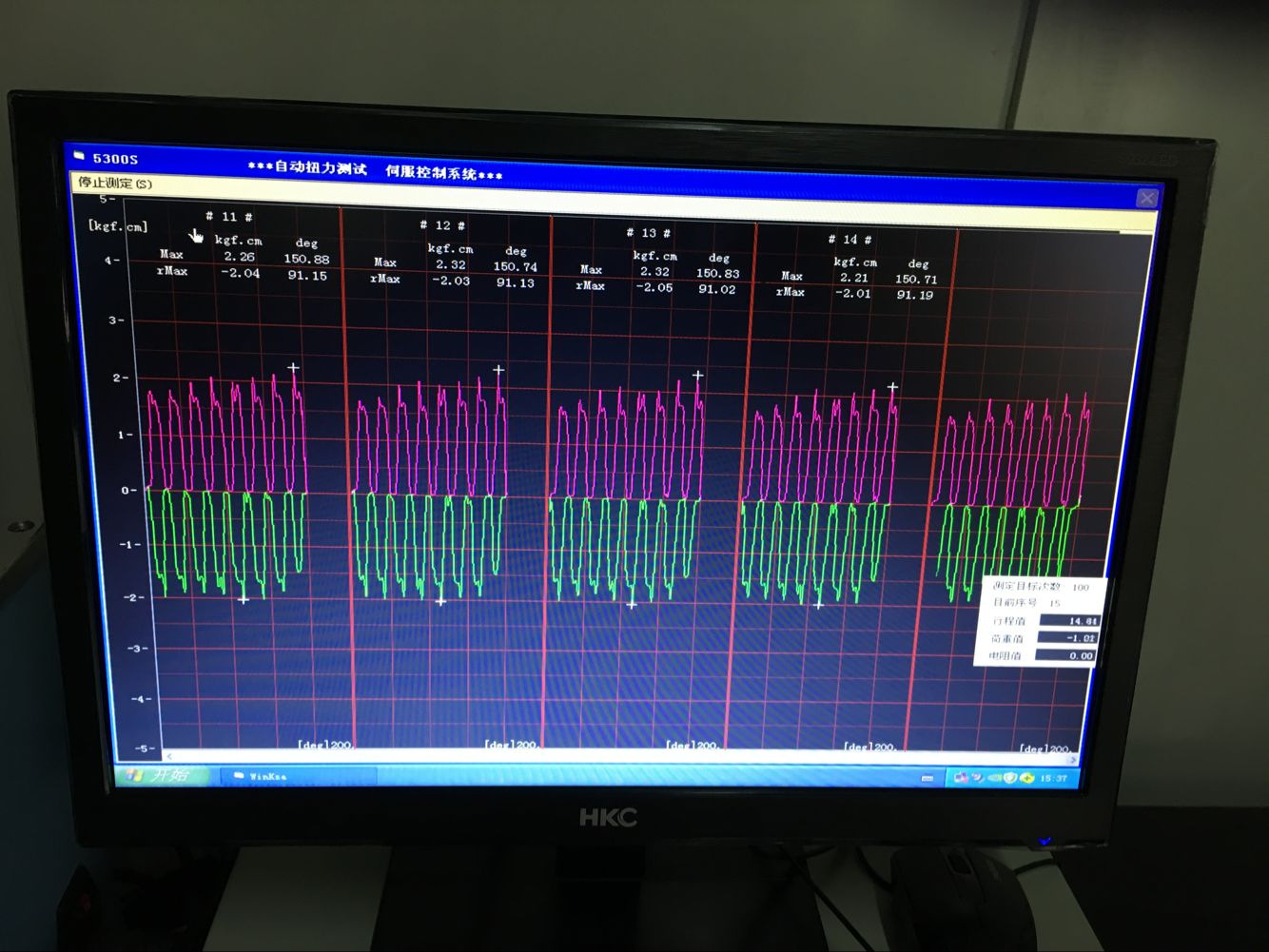Image resolution: width=1269 pixels, height=952 pixels.
Task: Open the 停止测定(S) menu
Action: (114, 183)
